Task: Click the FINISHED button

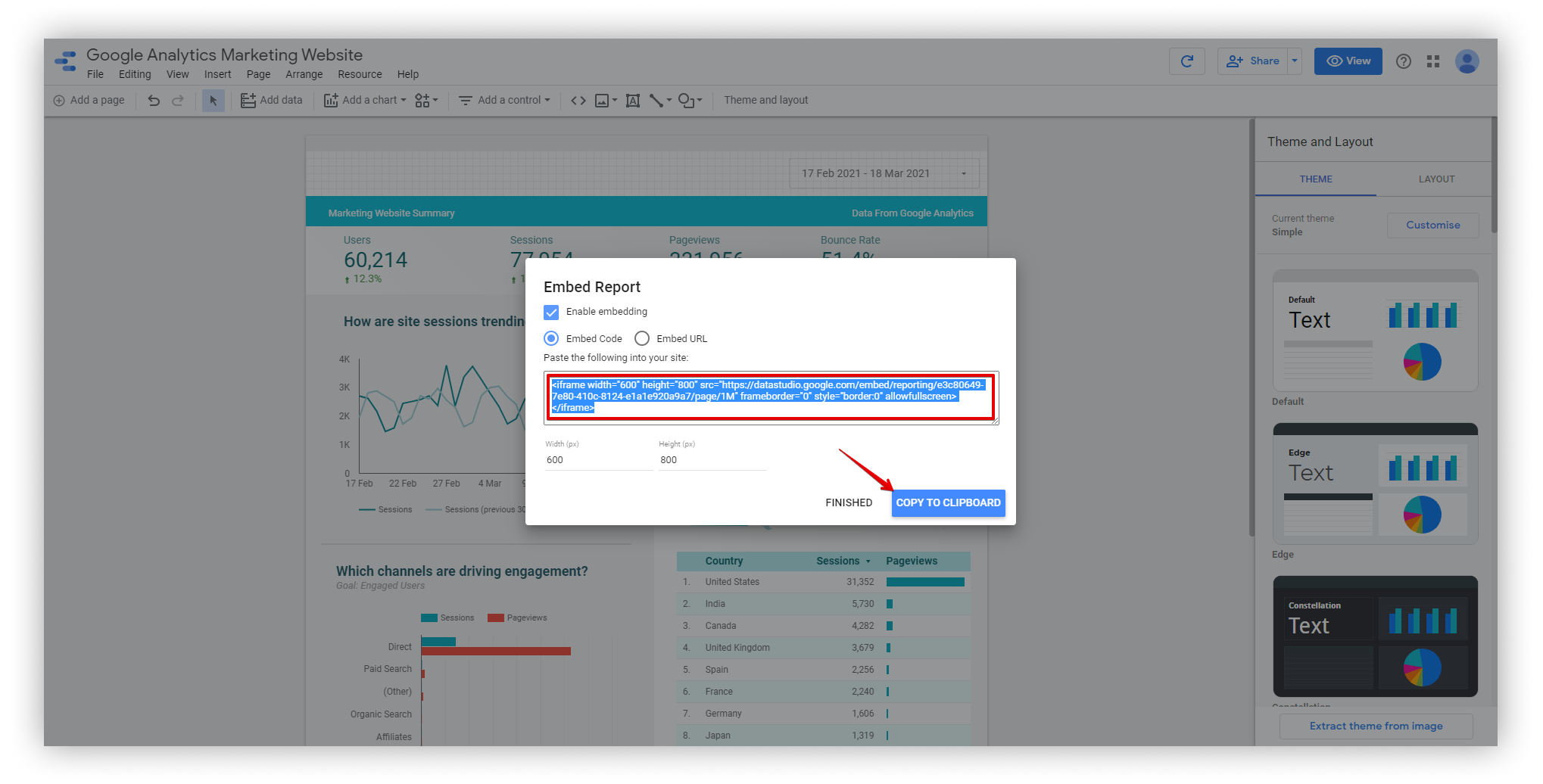Action: click(x=849, y=502)
